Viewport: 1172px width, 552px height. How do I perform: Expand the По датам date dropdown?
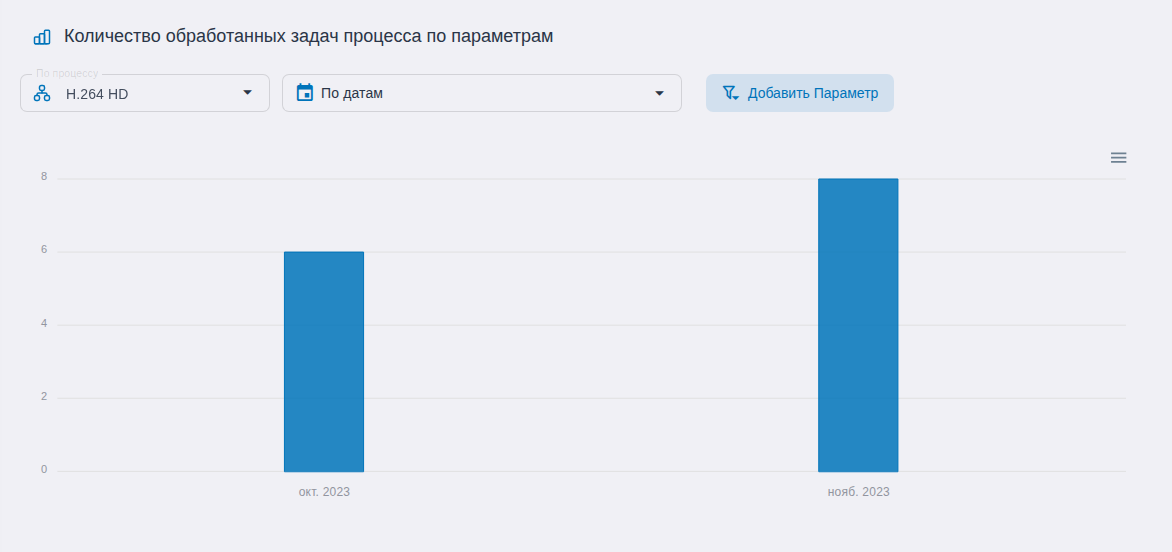[481, 93]
